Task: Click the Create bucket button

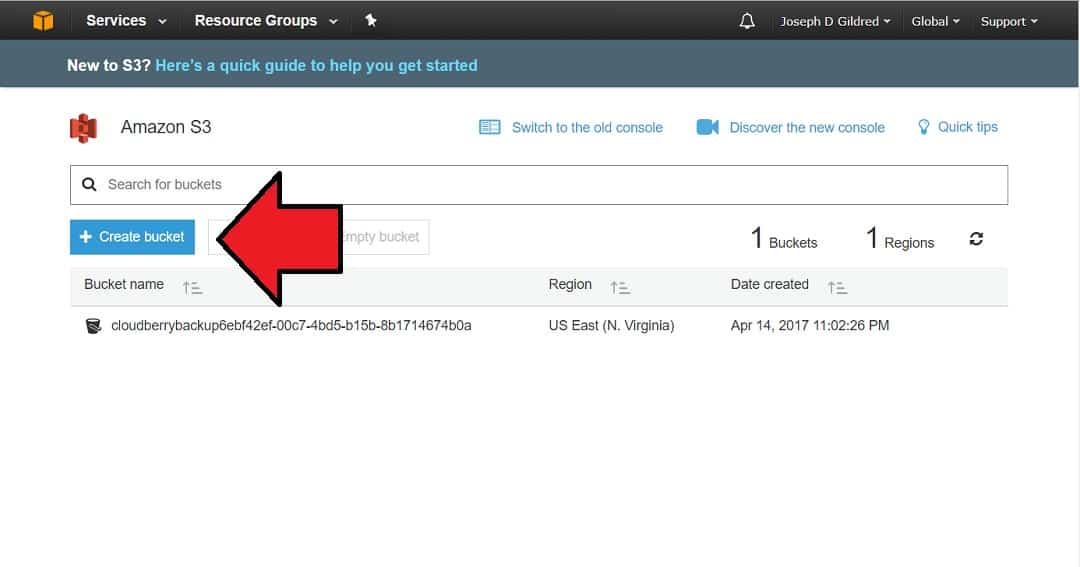Action: 132,237
